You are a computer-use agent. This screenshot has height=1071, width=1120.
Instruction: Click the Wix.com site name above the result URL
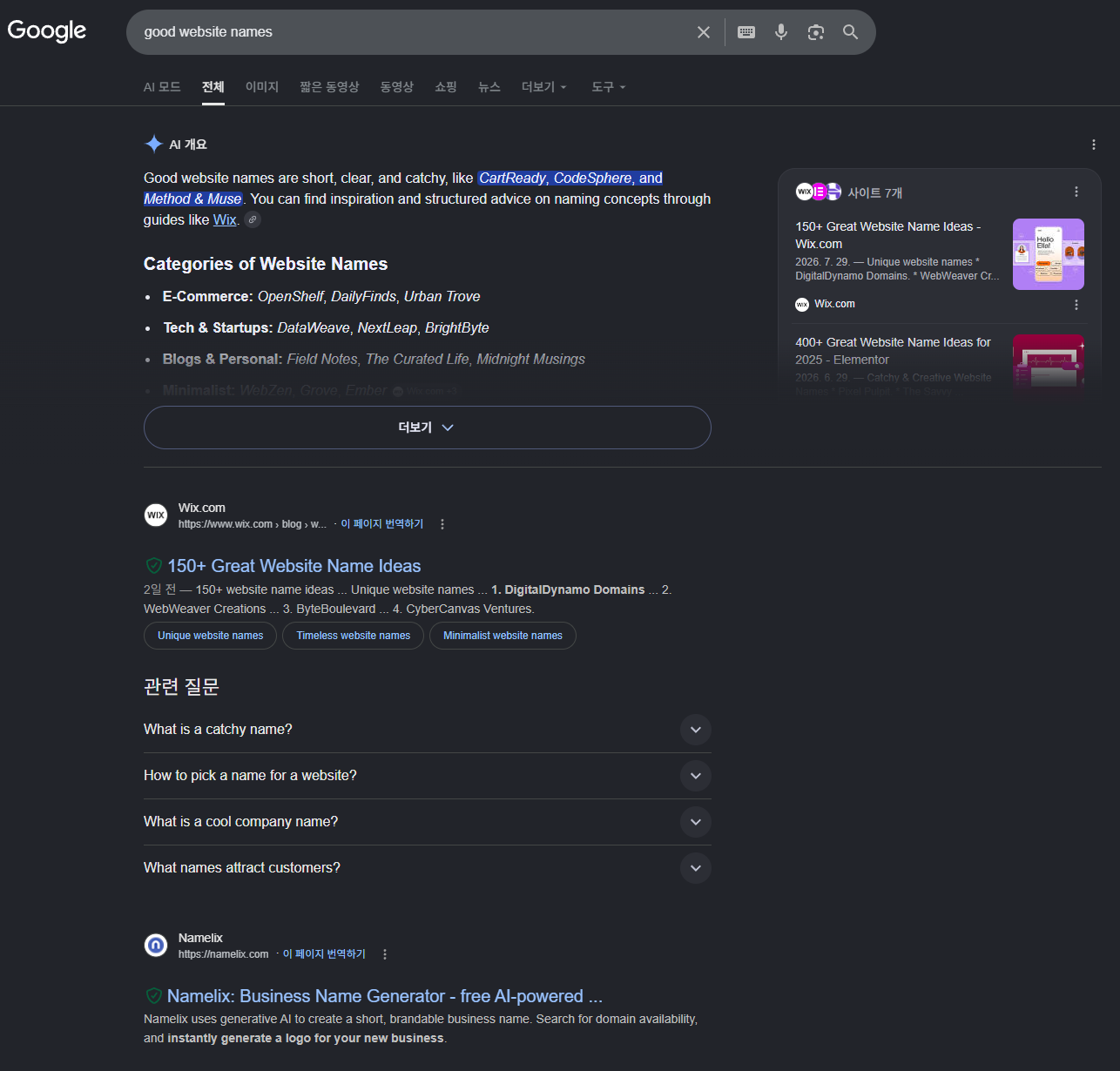click(202, 508)
